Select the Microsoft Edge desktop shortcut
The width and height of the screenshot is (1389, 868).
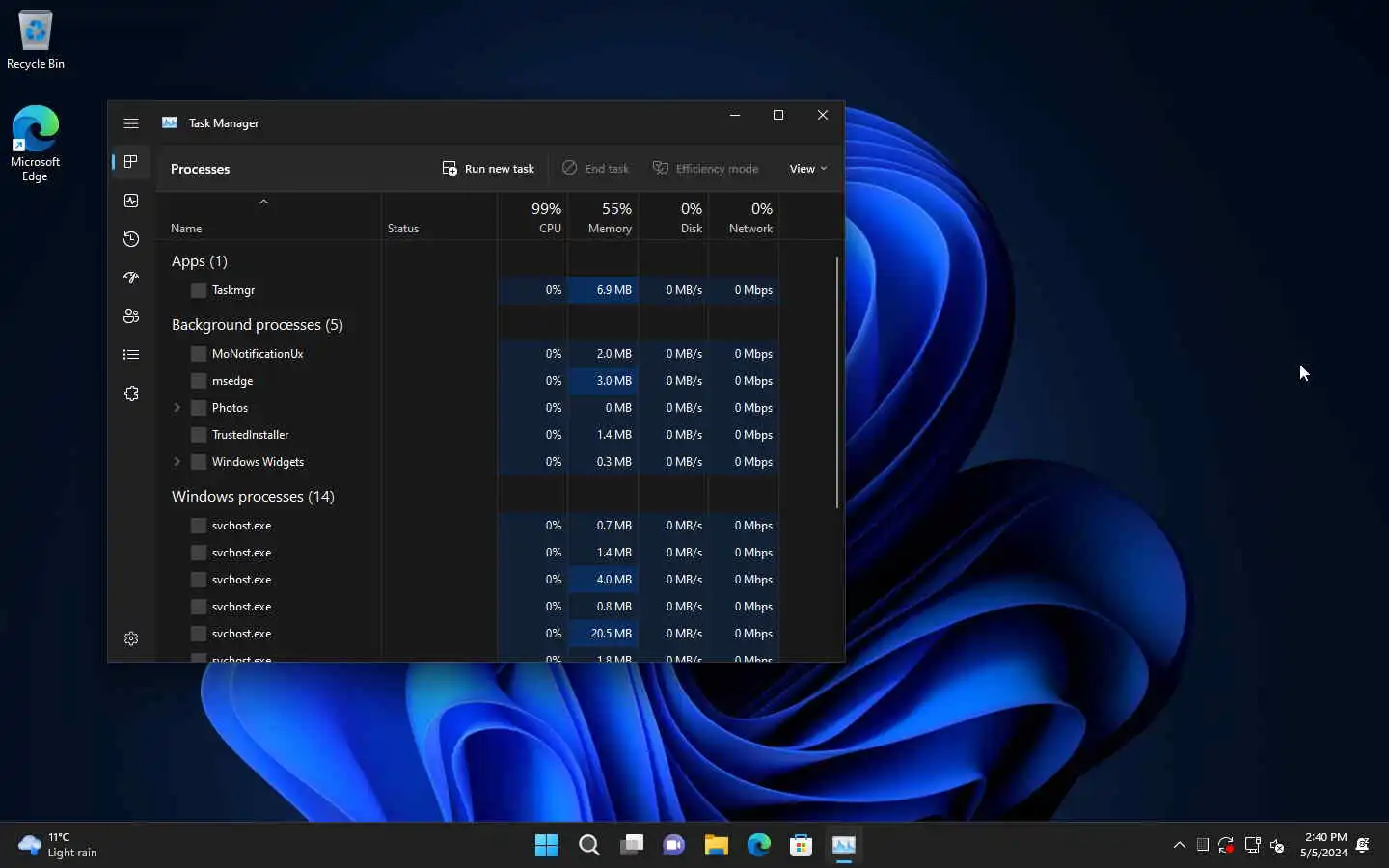tap(35, 144)
